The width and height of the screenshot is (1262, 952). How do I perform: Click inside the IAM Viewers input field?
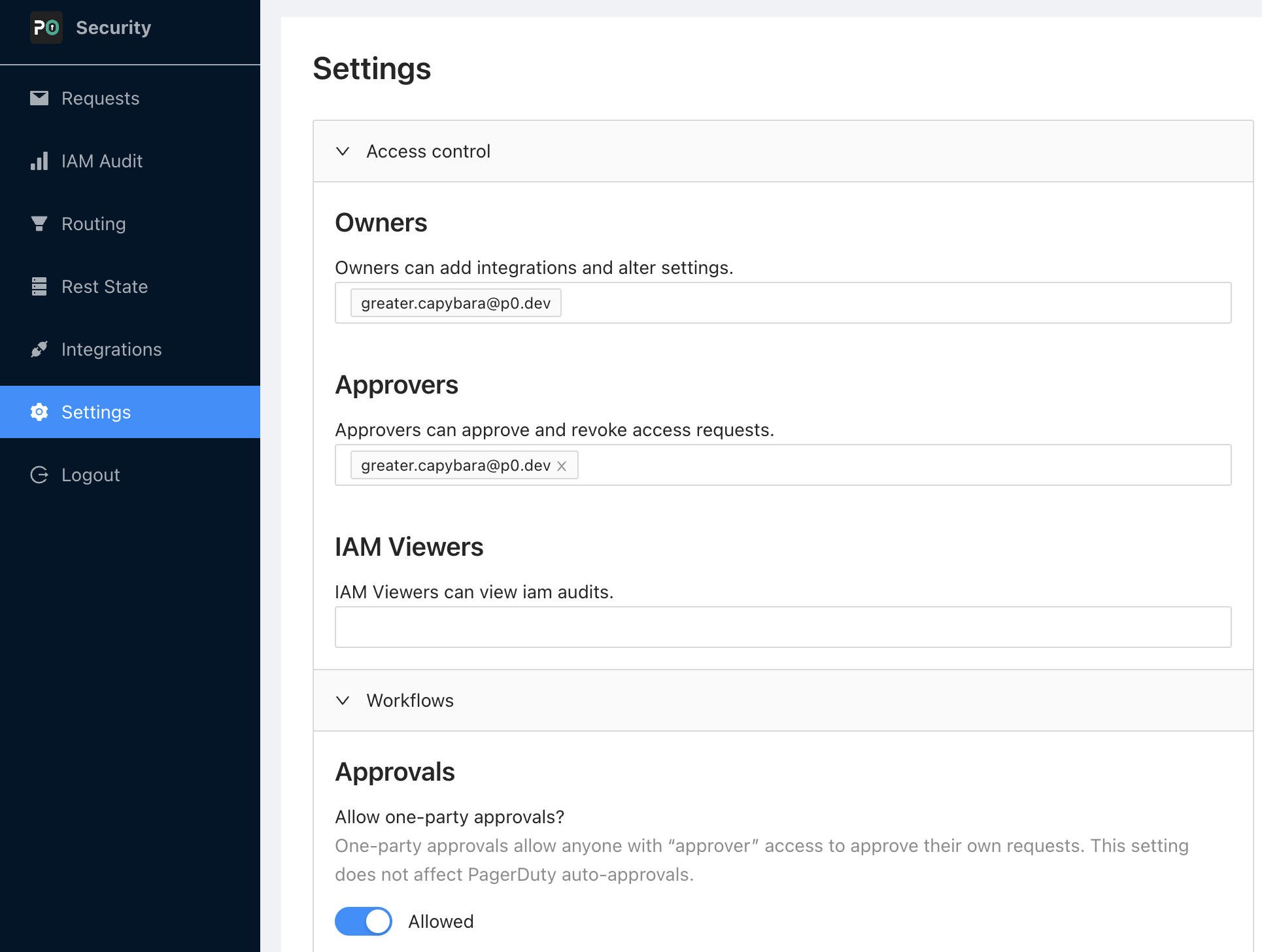782,627
